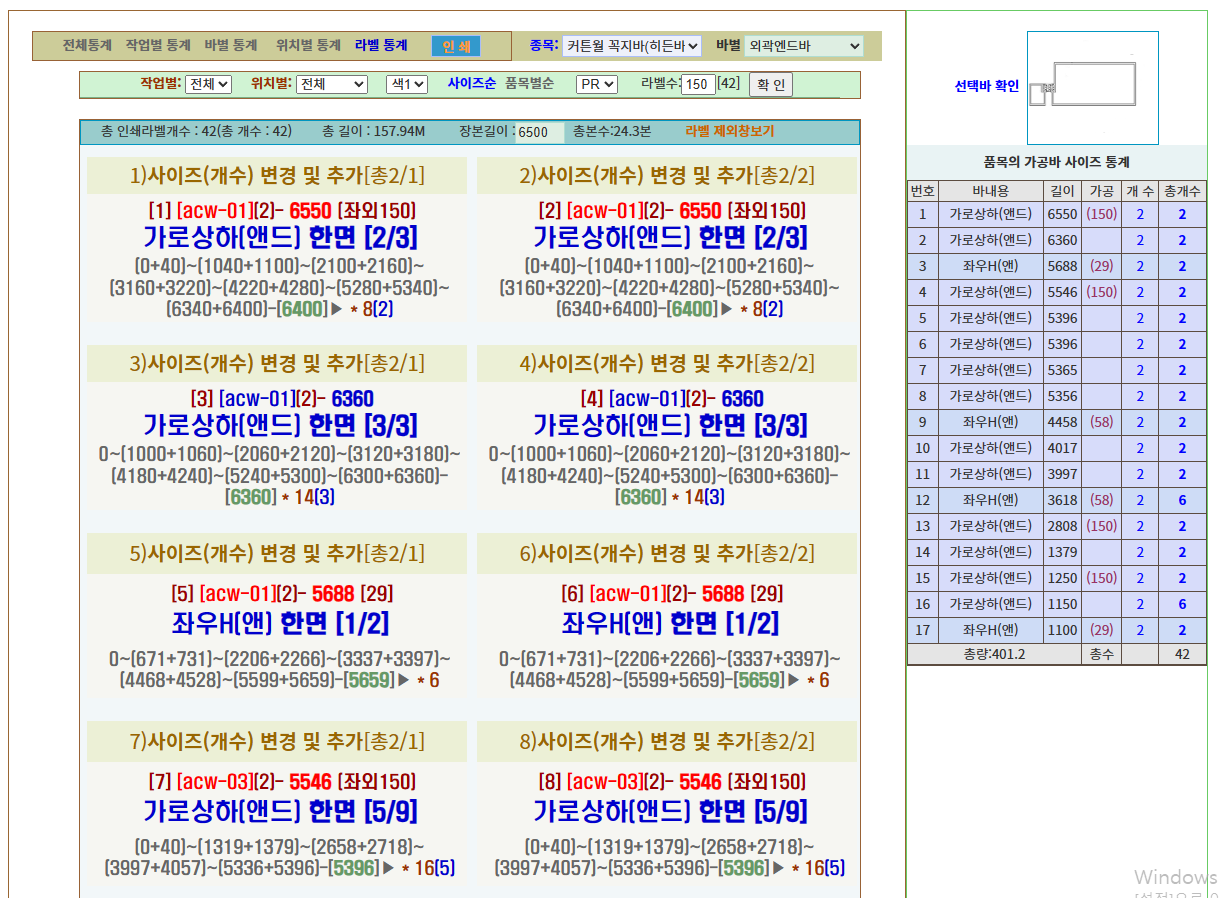Select row 1 length 6550 cell

tap(1062, 214)
